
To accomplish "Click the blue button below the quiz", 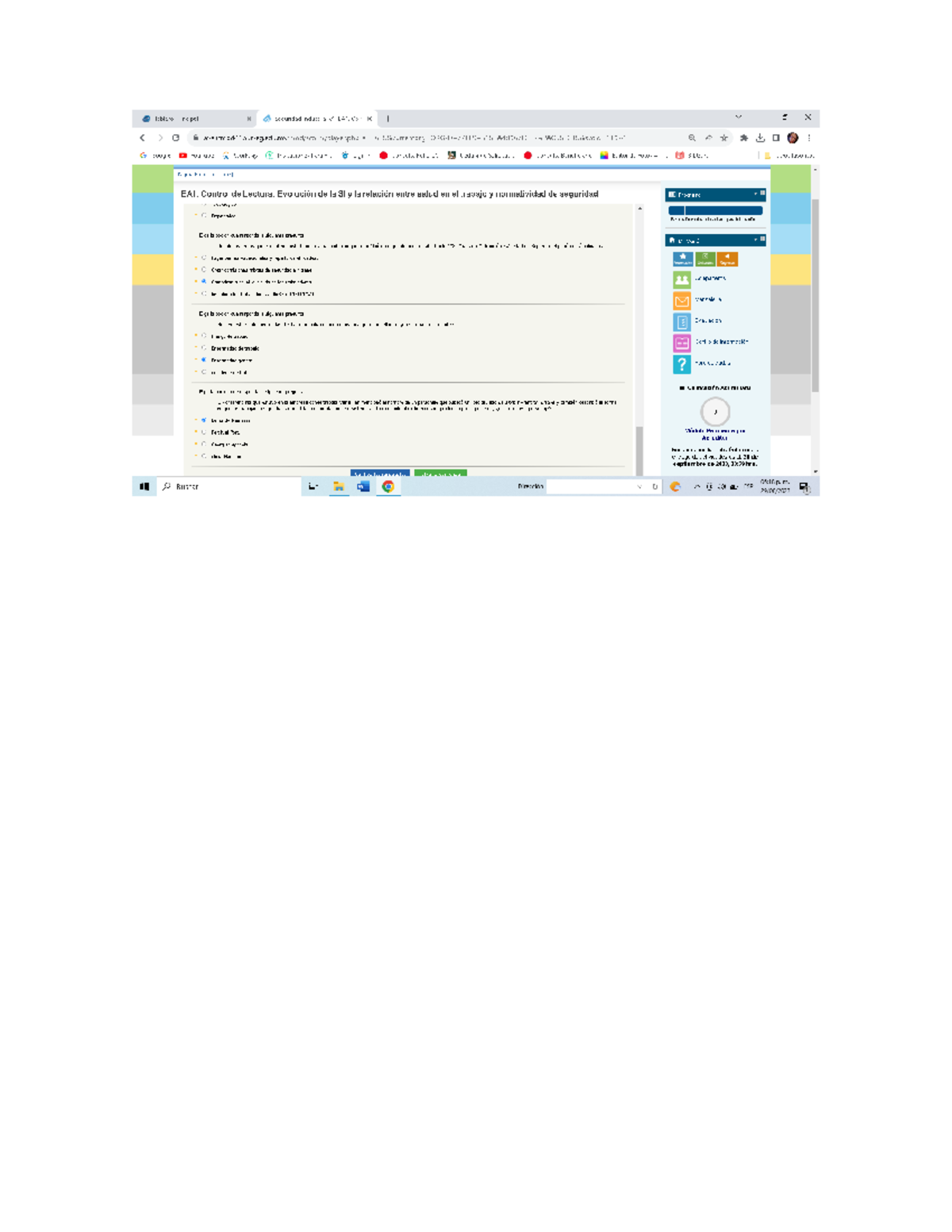I will pyautogui.click(x=379, y=474).
